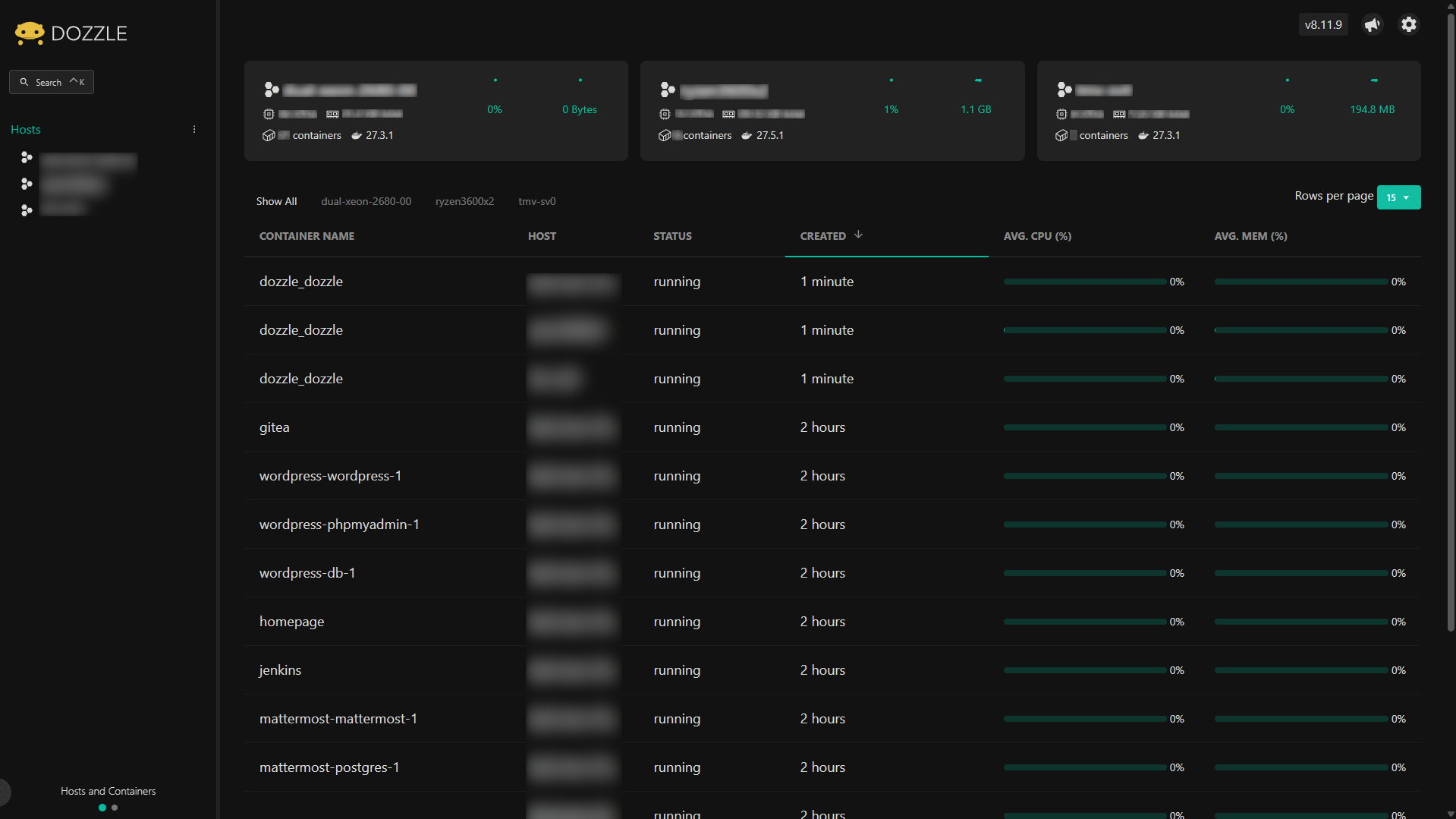Click the vertical page scrollbar
1456x819 pixels.
coord(1451,323)
